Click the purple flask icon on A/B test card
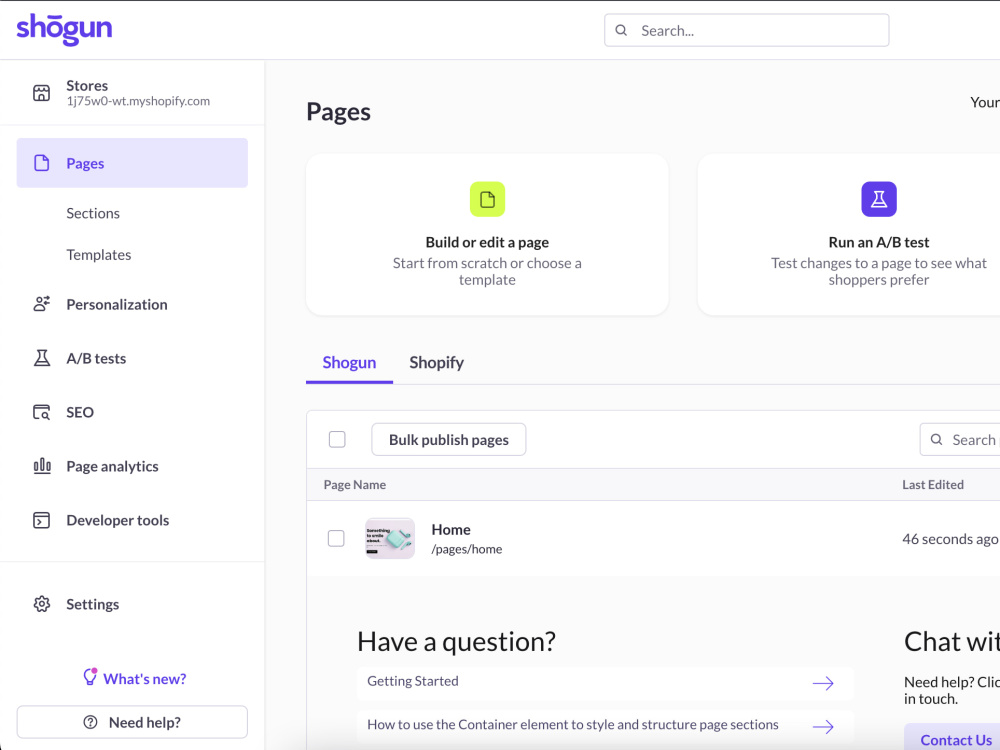Image resolution: width=1000 pixels, height=750 pixels. tap(879, 199)
